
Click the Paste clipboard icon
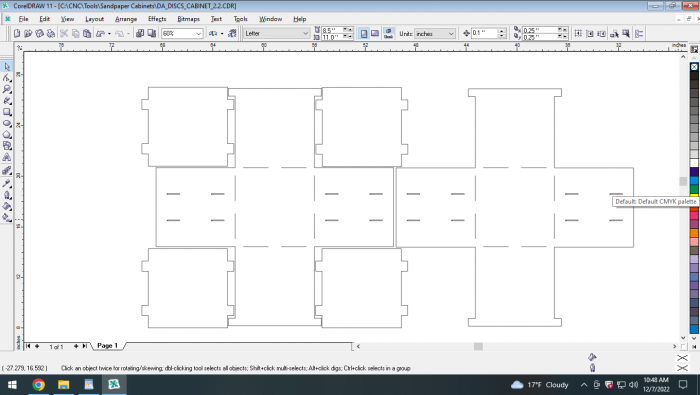tap(87, 33)
